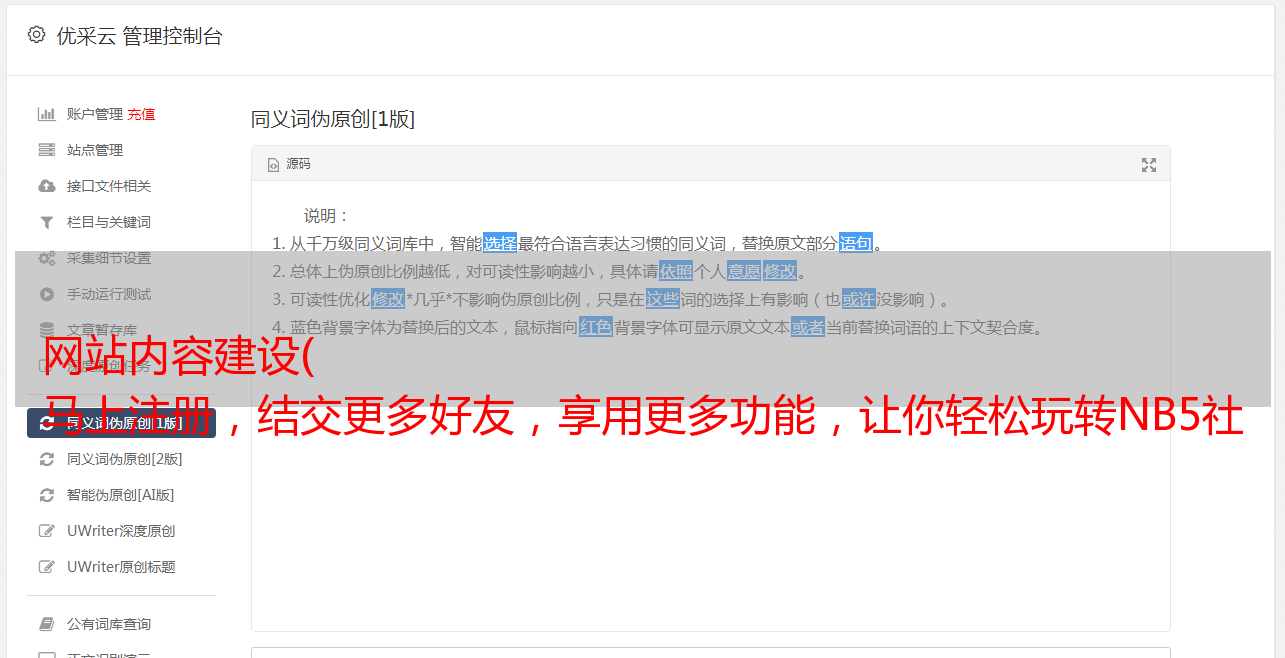Open 账户管理 bar chart icon
1285x658 pixels.
(x=46, y=114)
